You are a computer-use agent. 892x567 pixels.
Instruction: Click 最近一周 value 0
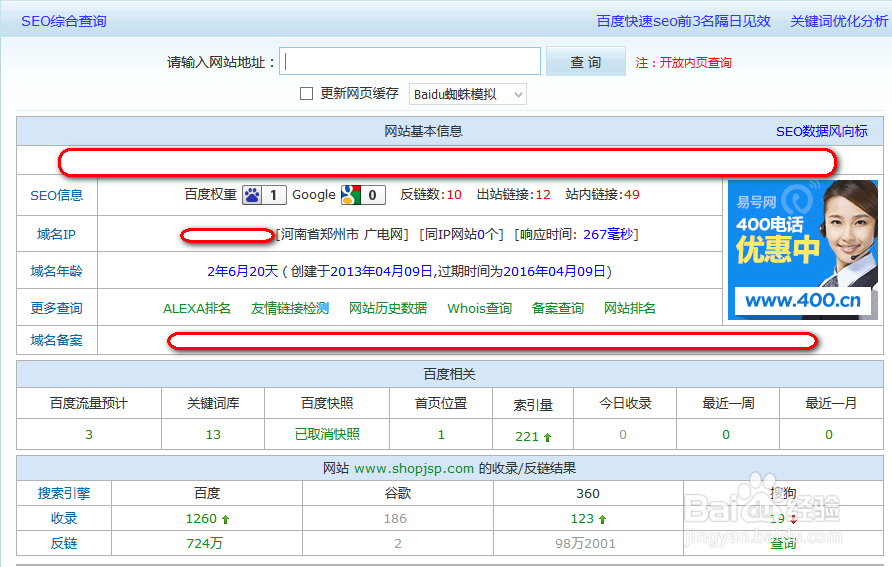[x=726, y=434]
